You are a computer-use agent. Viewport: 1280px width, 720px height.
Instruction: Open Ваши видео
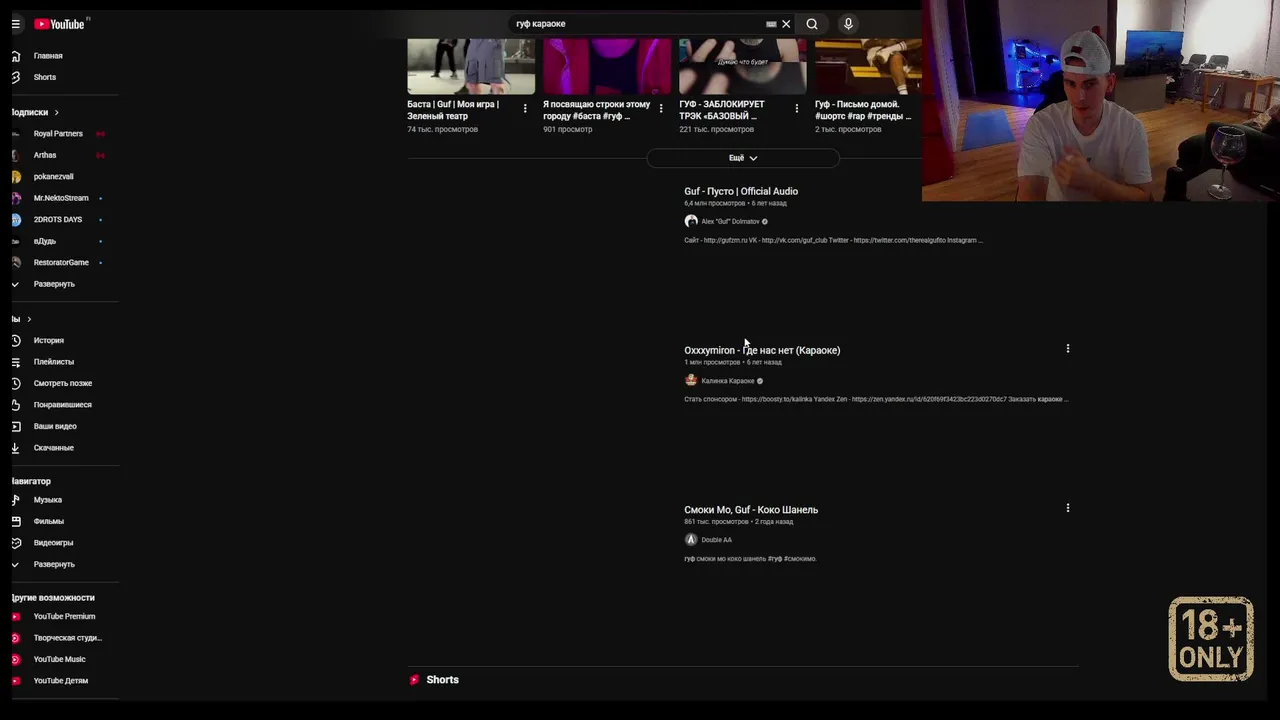point(55,426)
